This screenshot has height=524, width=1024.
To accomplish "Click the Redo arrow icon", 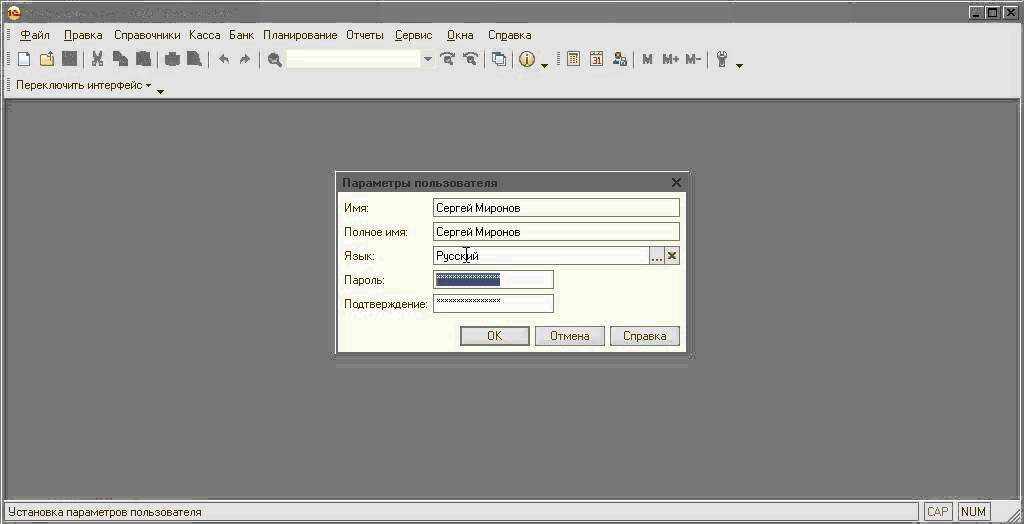I will [245, 59].
